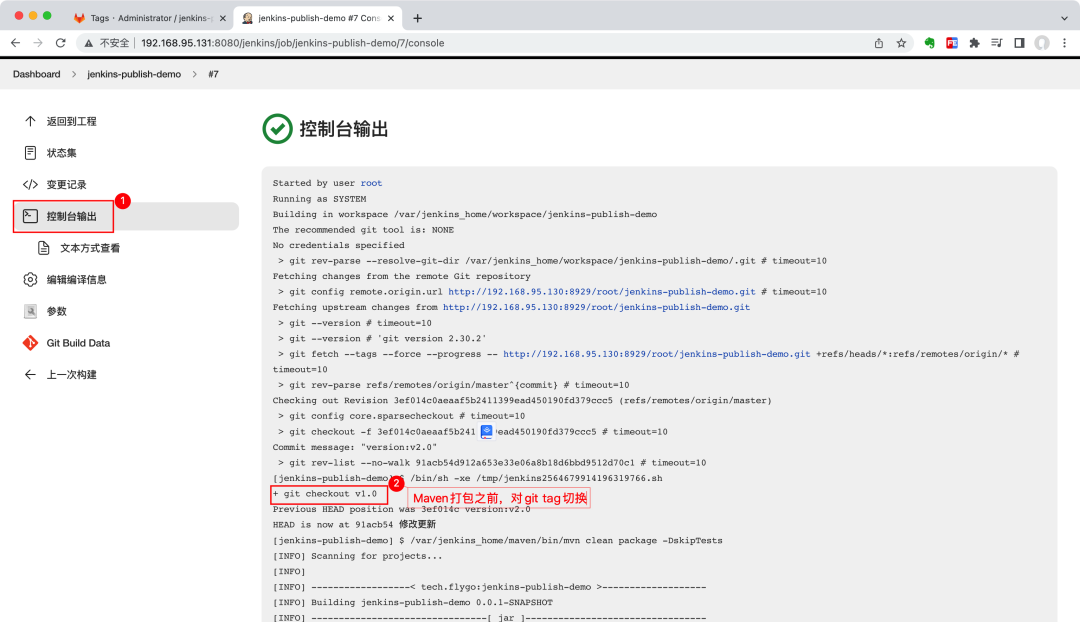This screenshot has width=1080, height=622.
Task: Open the profile avatar menu
Action: pyautogui.click(x=1042, y=43)
